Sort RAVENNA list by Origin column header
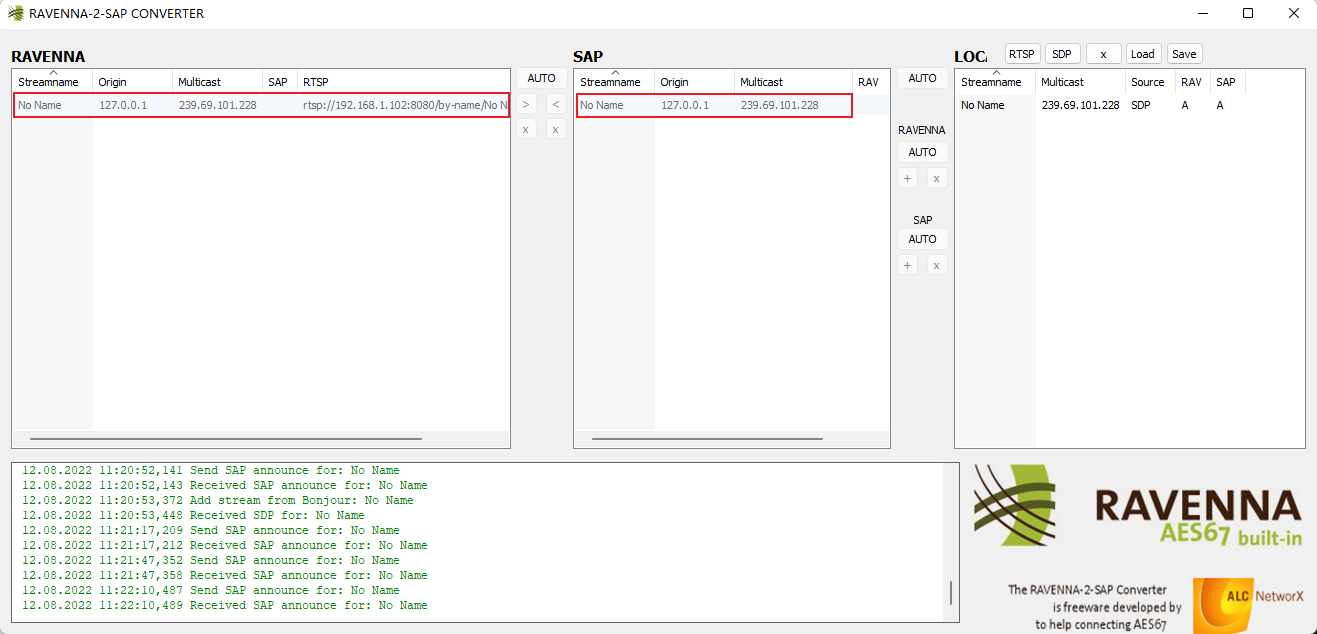The height and width of the screenshot is (634, 1317). click(x=132, y=82)
